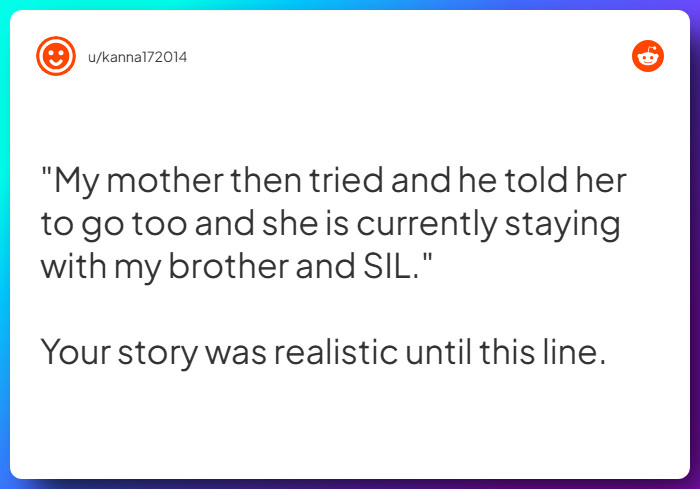Click the opening quotation mark before "My"

click(x=46, y=174)
